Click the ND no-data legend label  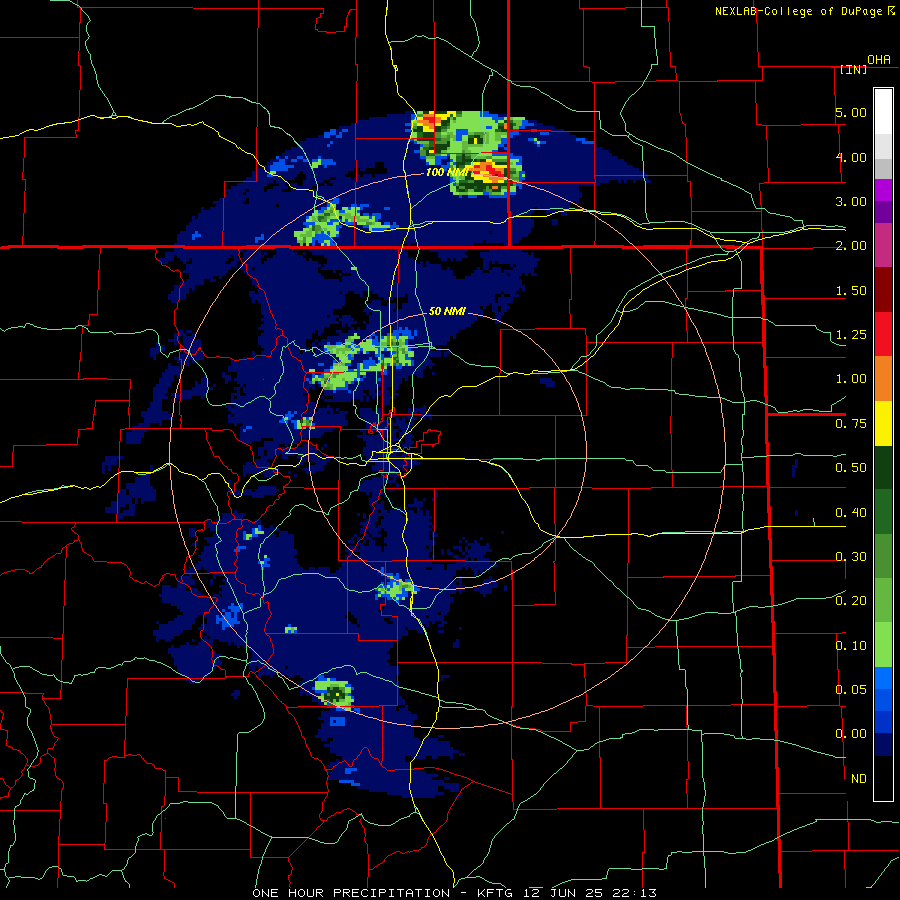coord(859,779)
